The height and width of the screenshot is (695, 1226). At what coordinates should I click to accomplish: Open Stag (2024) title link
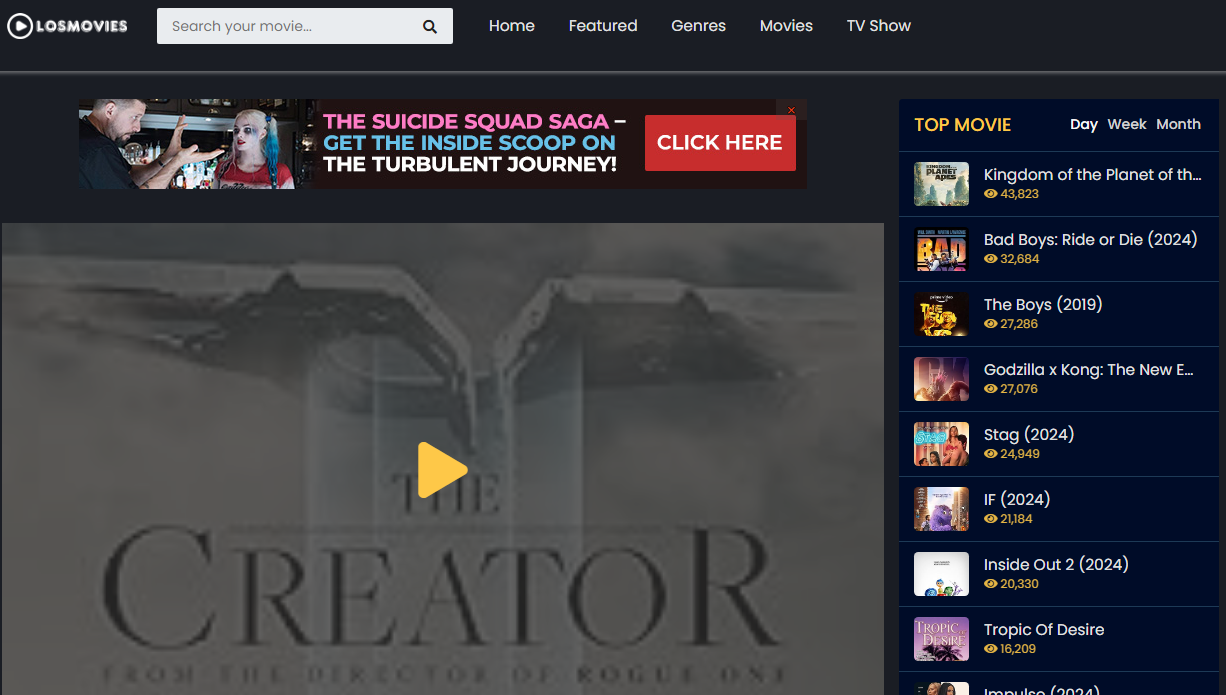click(1029, 435)
